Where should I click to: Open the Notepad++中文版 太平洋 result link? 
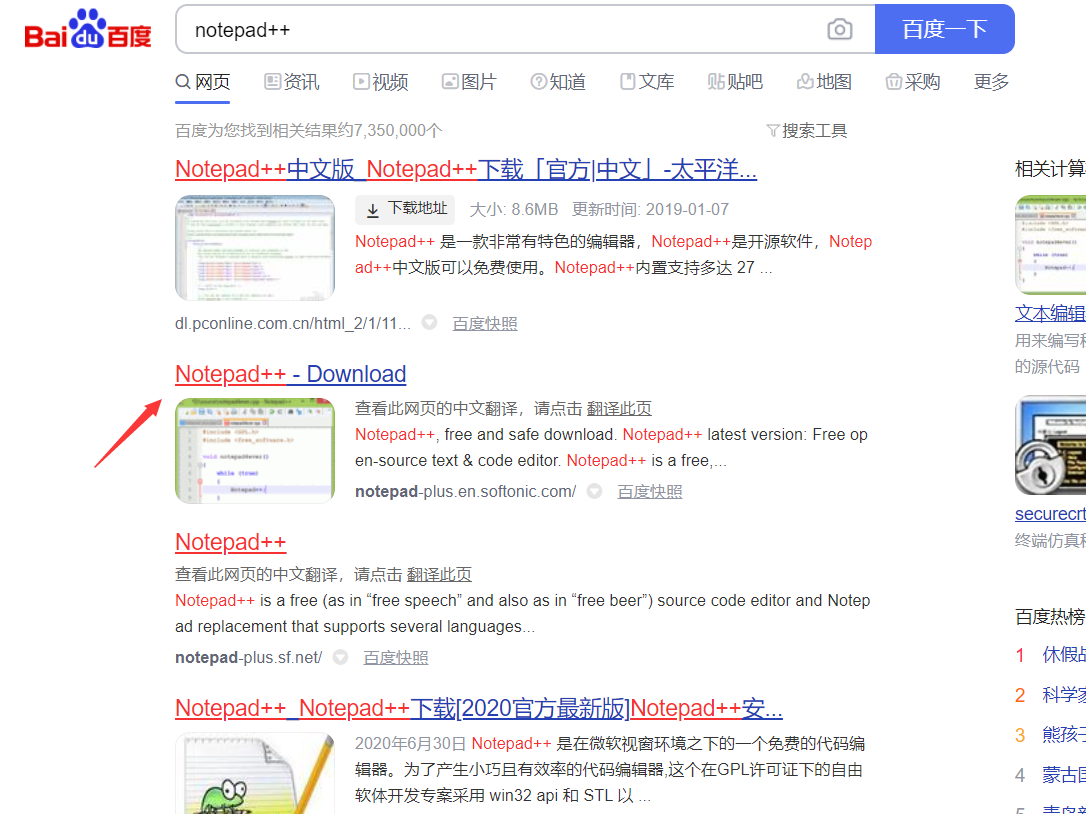[x=466, y=169]
